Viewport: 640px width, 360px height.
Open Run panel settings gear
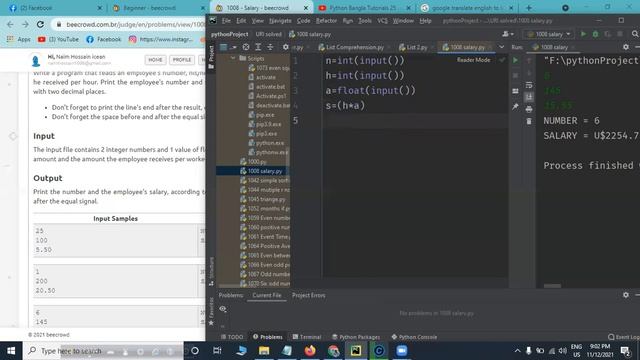tap(626, 47)
